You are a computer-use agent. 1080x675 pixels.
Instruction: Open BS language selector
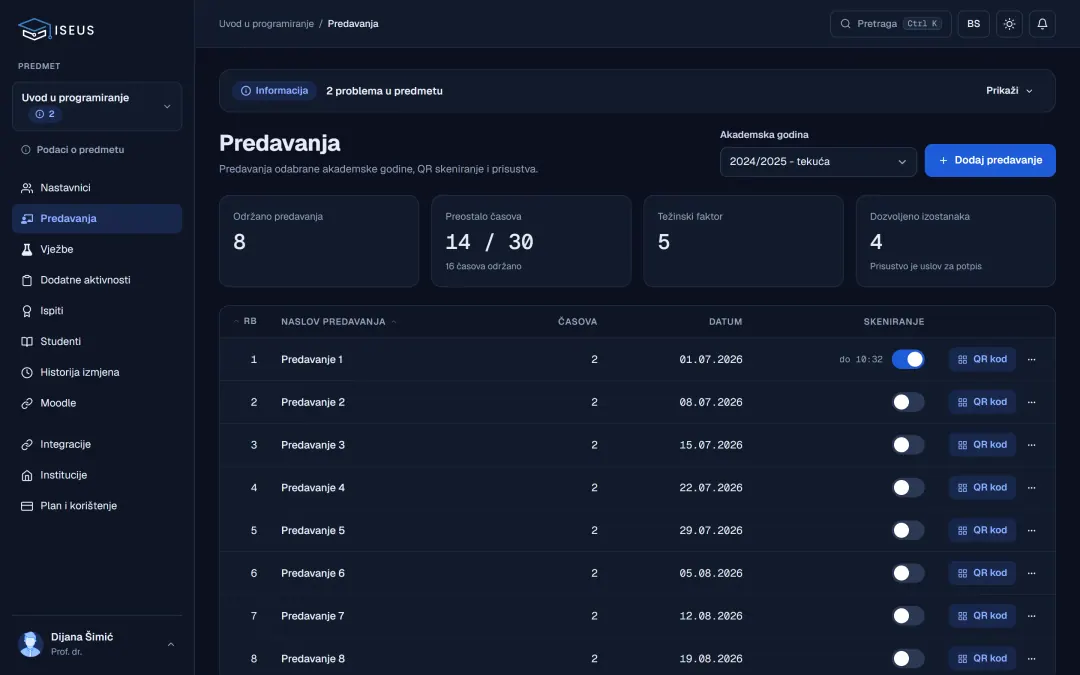click(x=973, y=24)
